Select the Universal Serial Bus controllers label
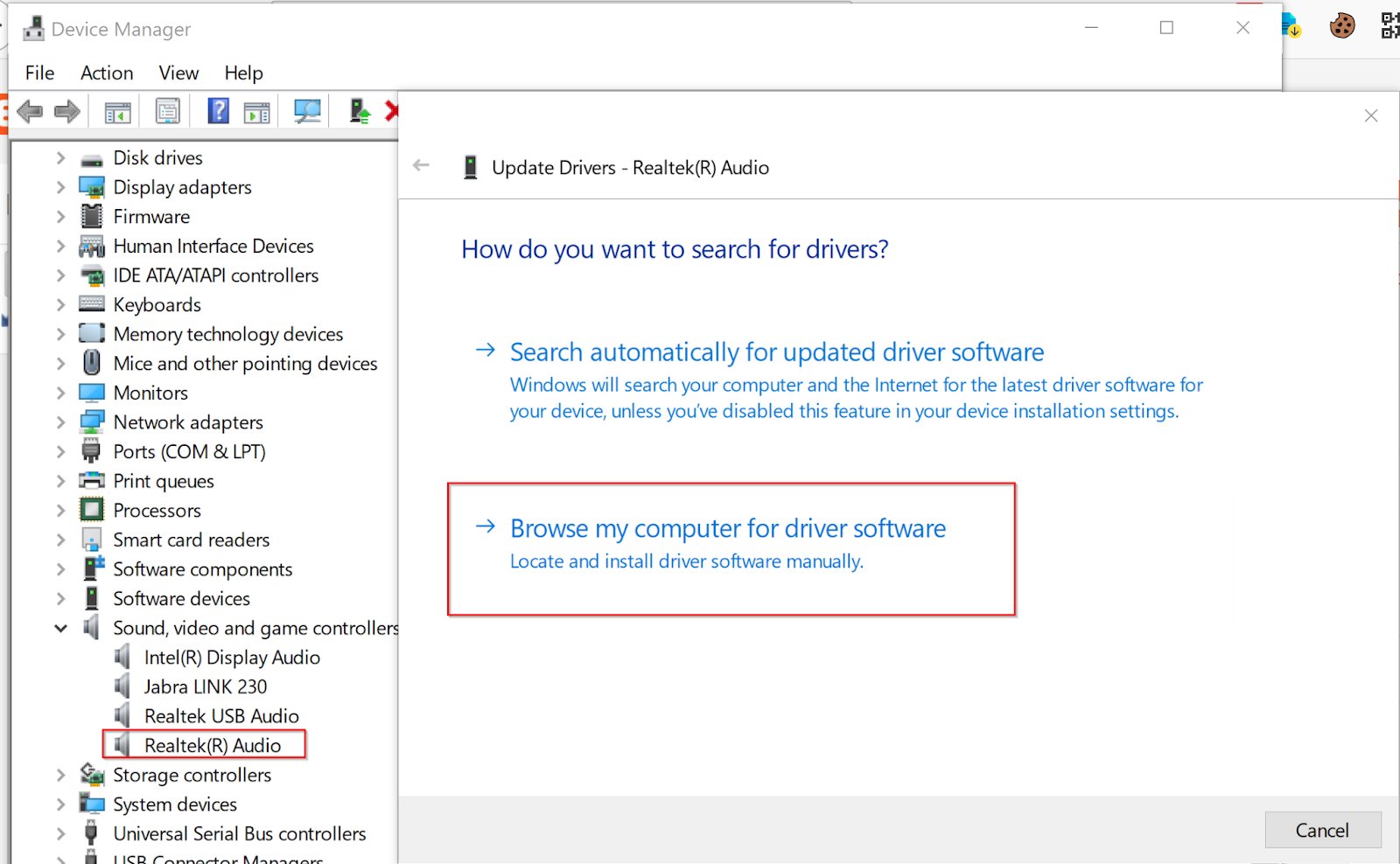The height and width of the screenshot is (864, 1400). click(240, 833)
